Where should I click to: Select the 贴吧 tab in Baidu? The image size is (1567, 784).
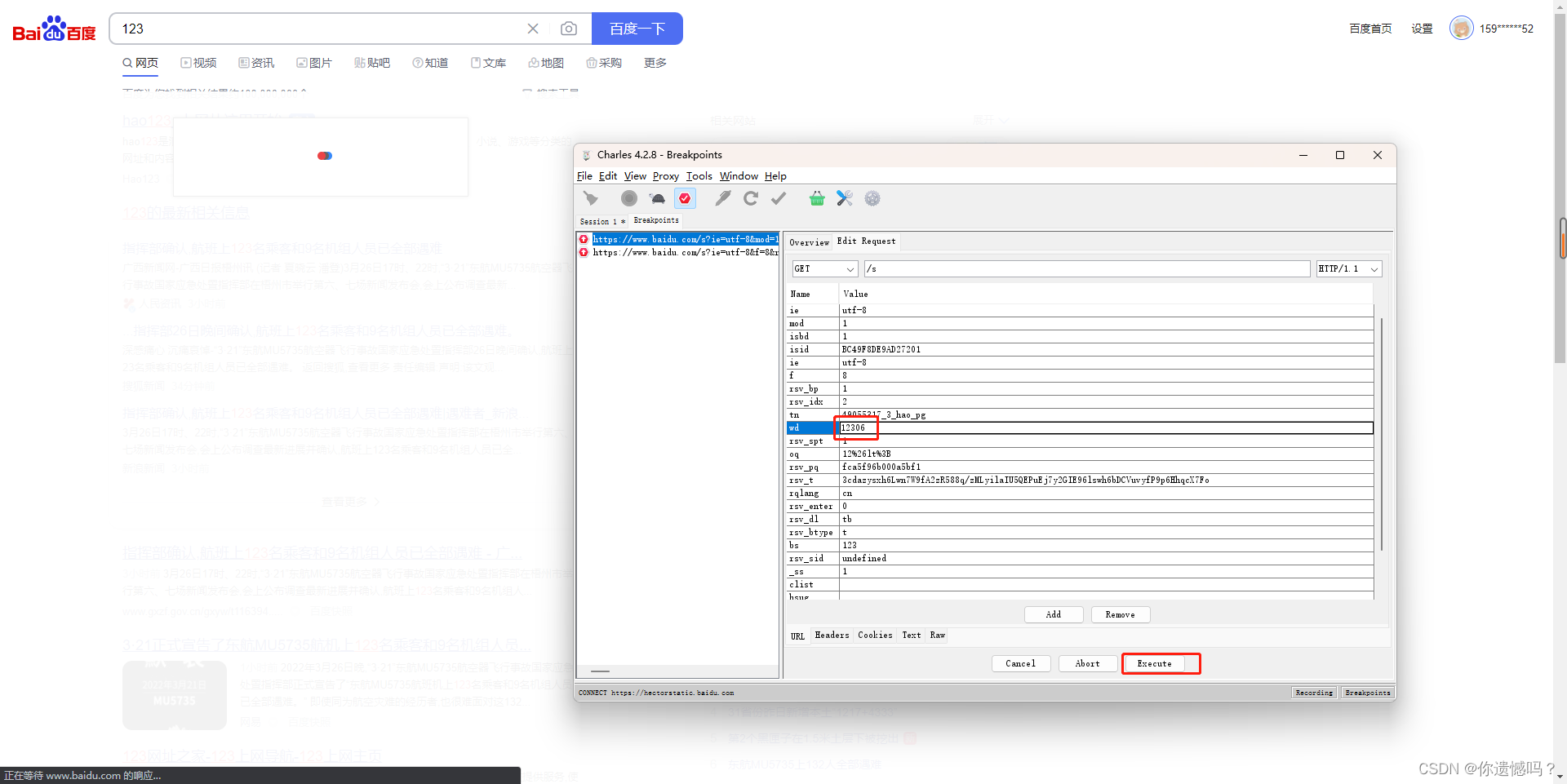(372, 63)
